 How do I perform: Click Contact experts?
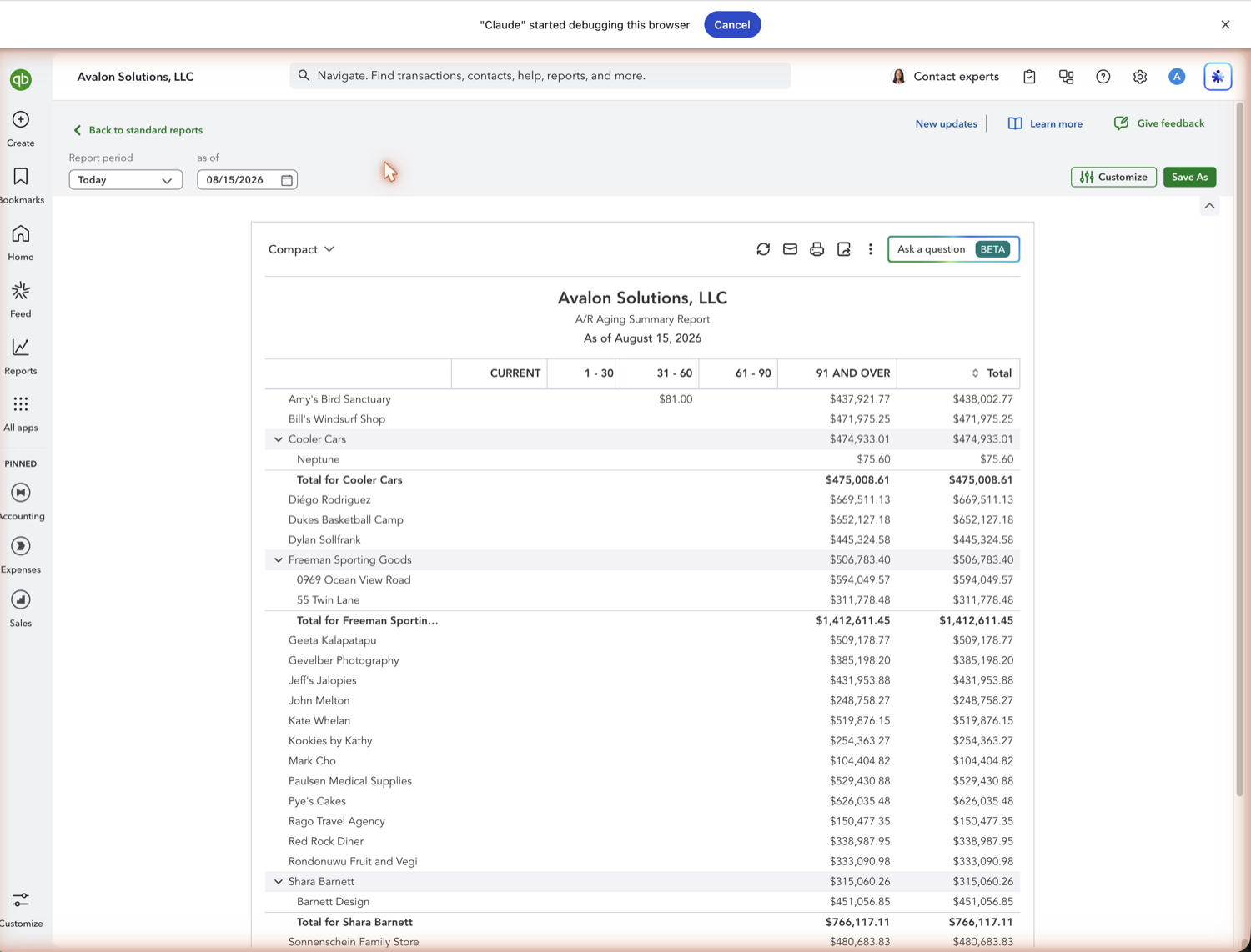click(945, 77)
